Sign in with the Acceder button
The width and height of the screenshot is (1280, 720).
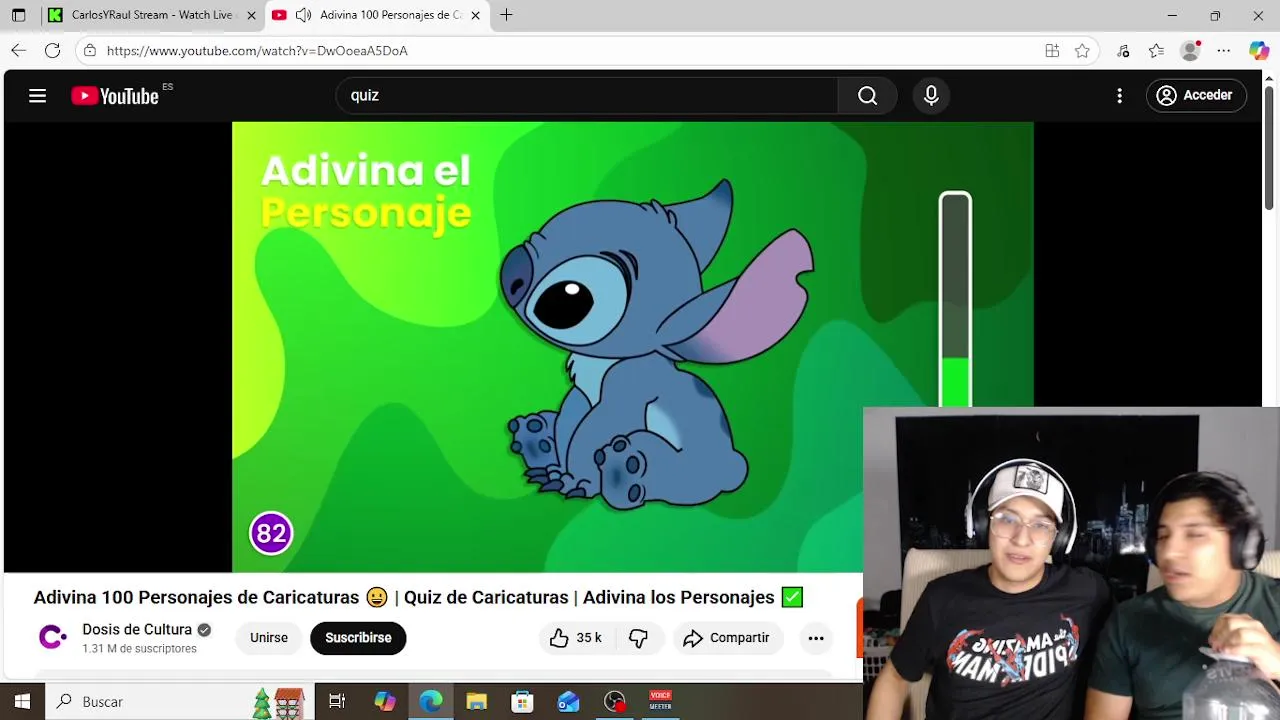click(1195, 95)
